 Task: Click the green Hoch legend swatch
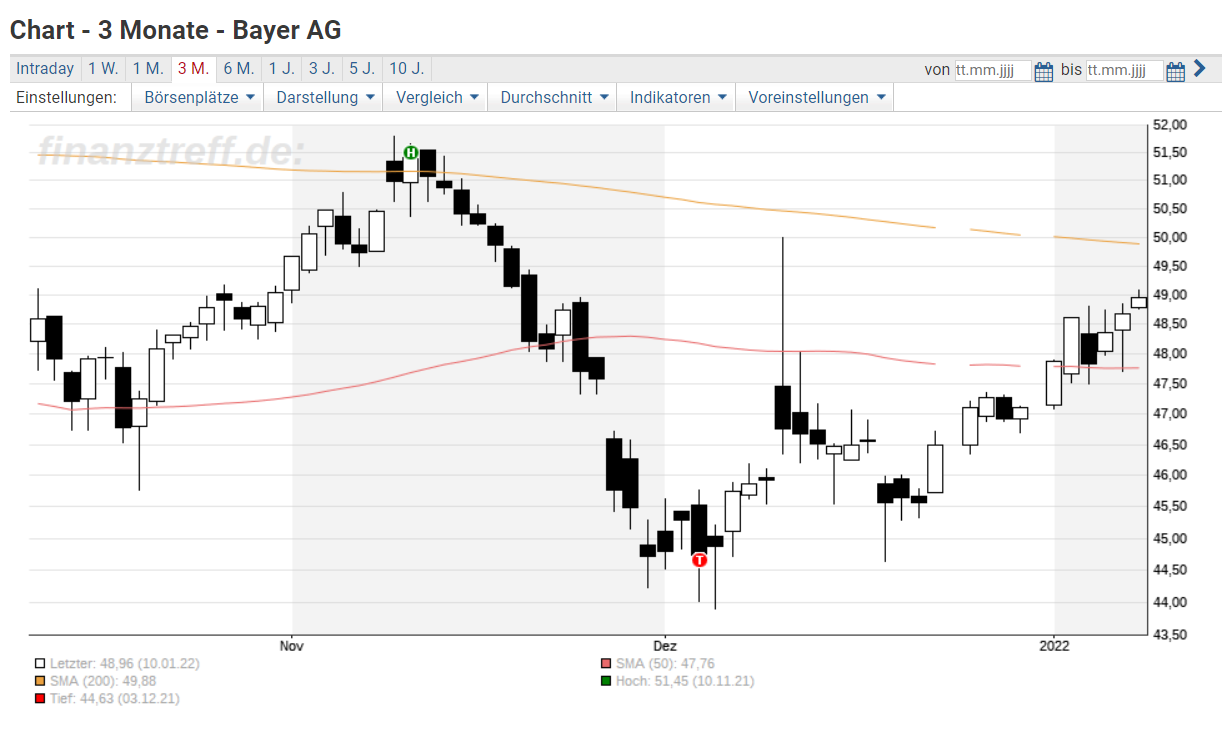tap(606, 681)
